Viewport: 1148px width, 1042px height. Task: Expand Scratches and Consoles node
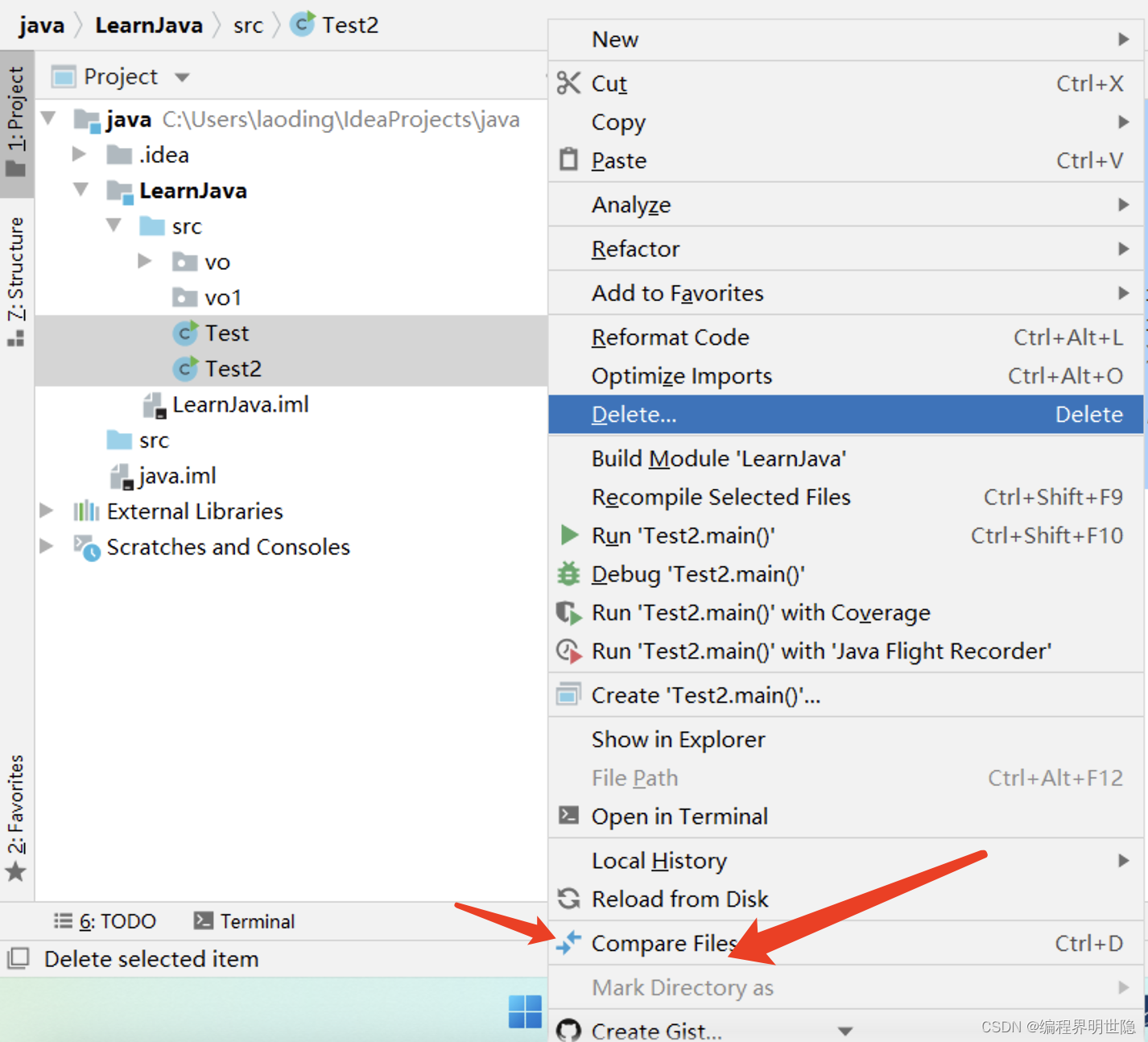47,545
